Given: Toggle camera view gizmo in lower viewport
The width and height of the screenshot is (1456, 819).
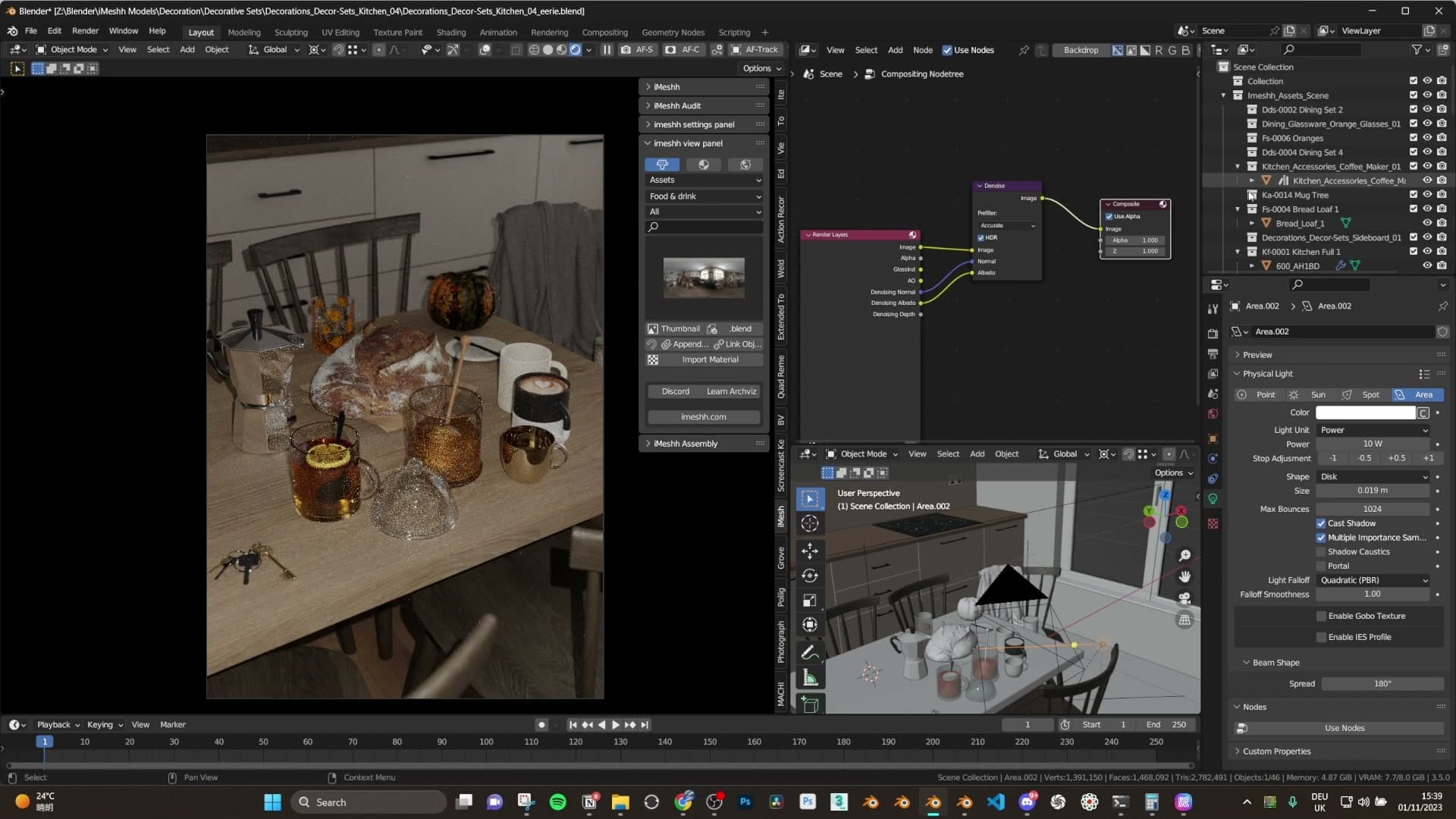Looking at the screenshot, I should click(x=1185, y=598).
